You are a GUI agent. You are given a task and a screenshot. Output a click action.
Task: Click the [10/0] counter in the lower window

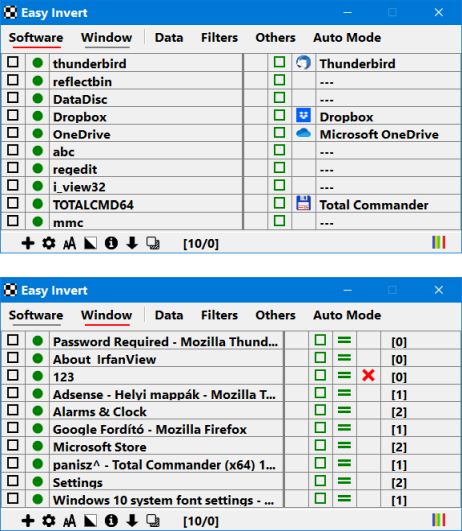(x=201, y=521)
